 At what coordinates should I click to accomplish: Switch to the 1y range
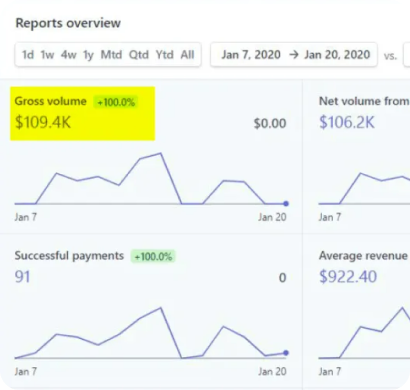click(88, 55)
